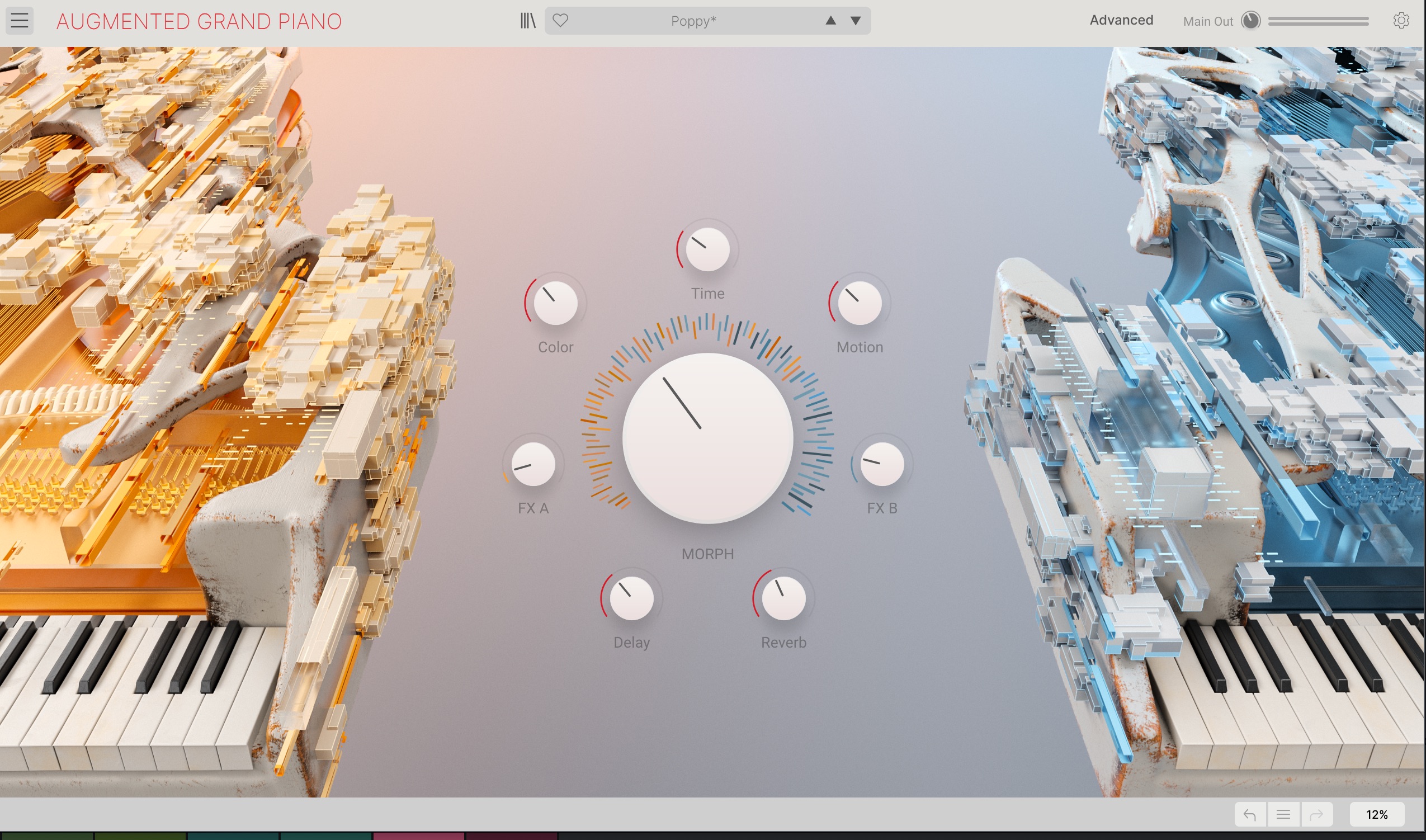Favorite the Poppy preset with the heart icon
The image size is (1426, 840).
[x=560, y=21]
